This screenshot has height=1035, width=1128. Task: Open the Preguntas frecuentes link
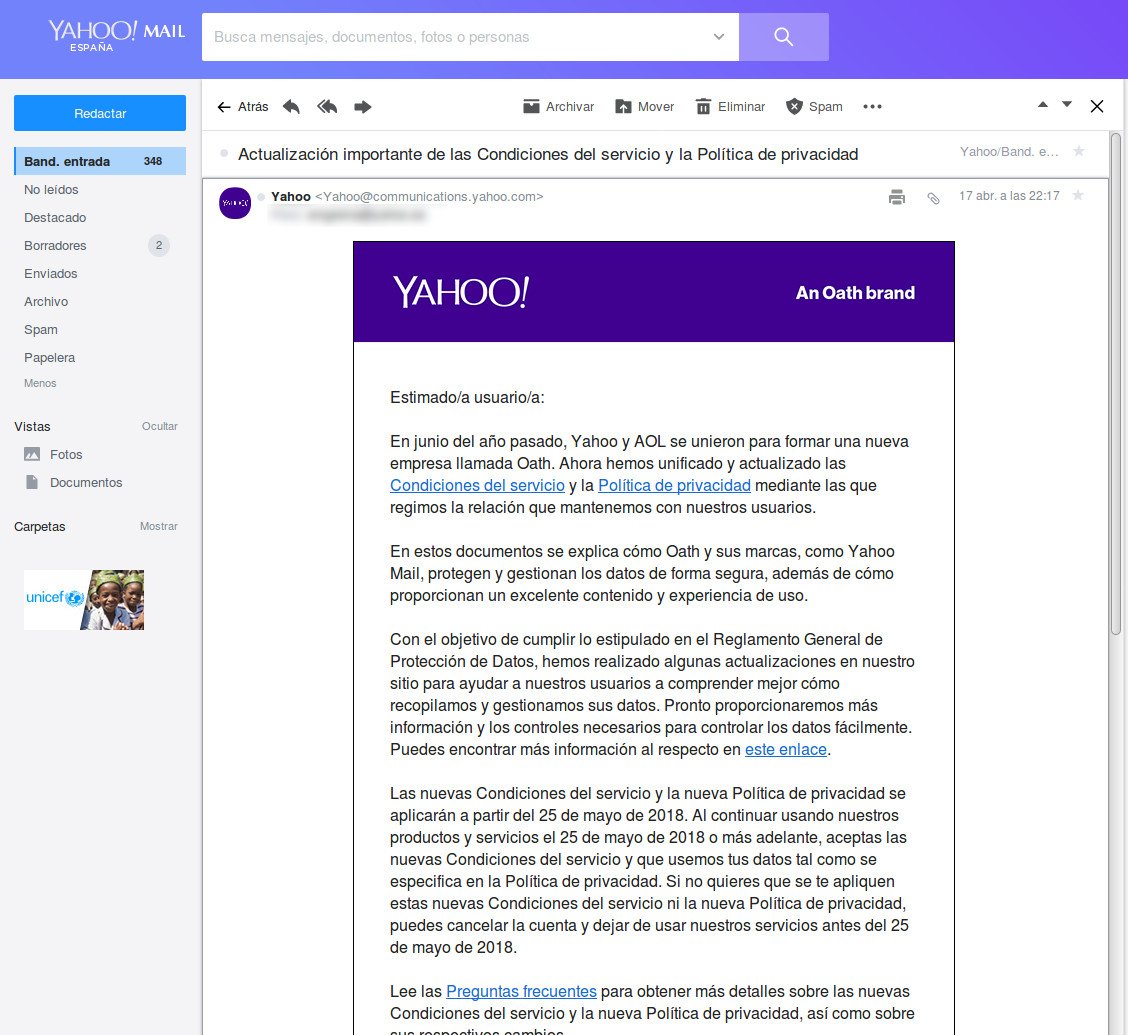coord(522,991)
